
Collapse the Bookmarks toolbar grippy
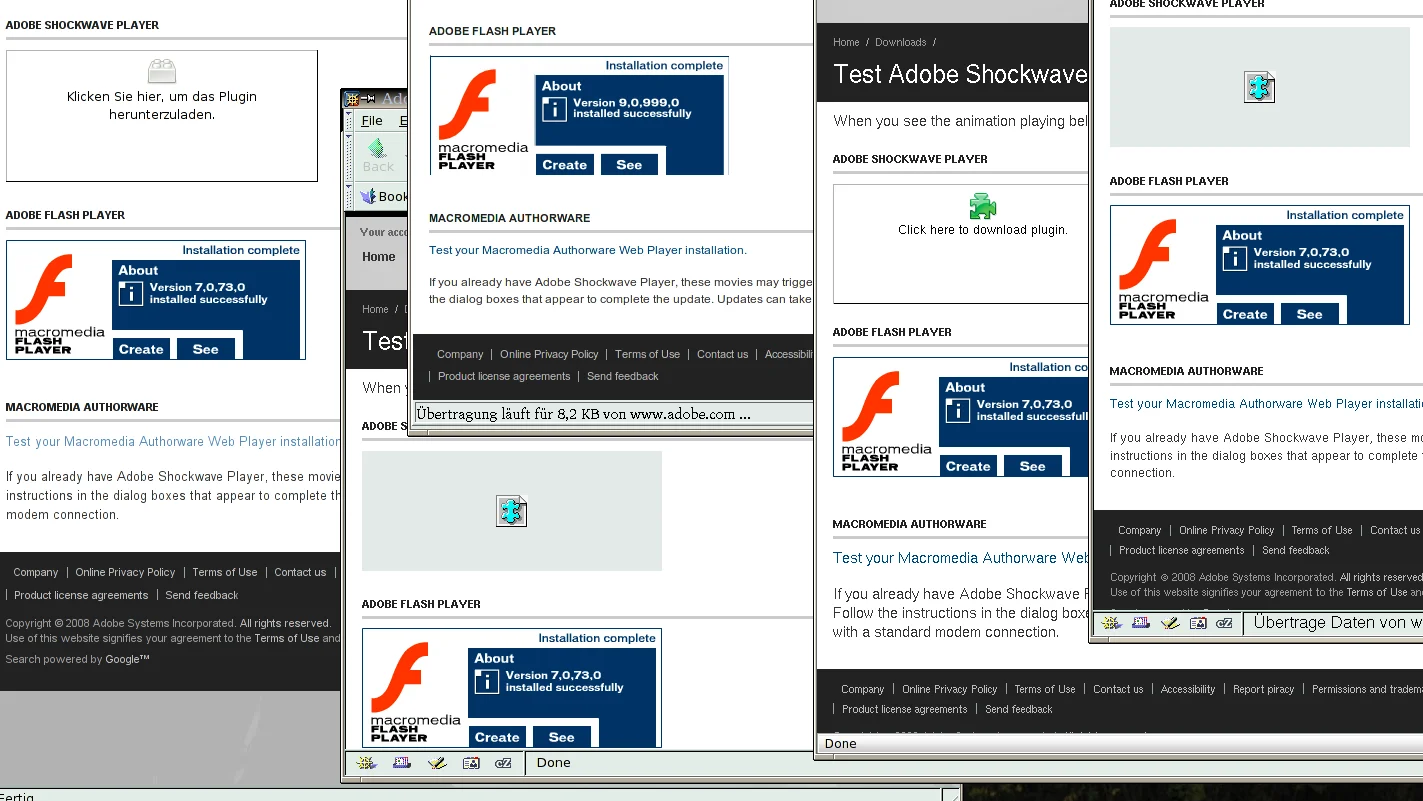(x=349, y=196)
